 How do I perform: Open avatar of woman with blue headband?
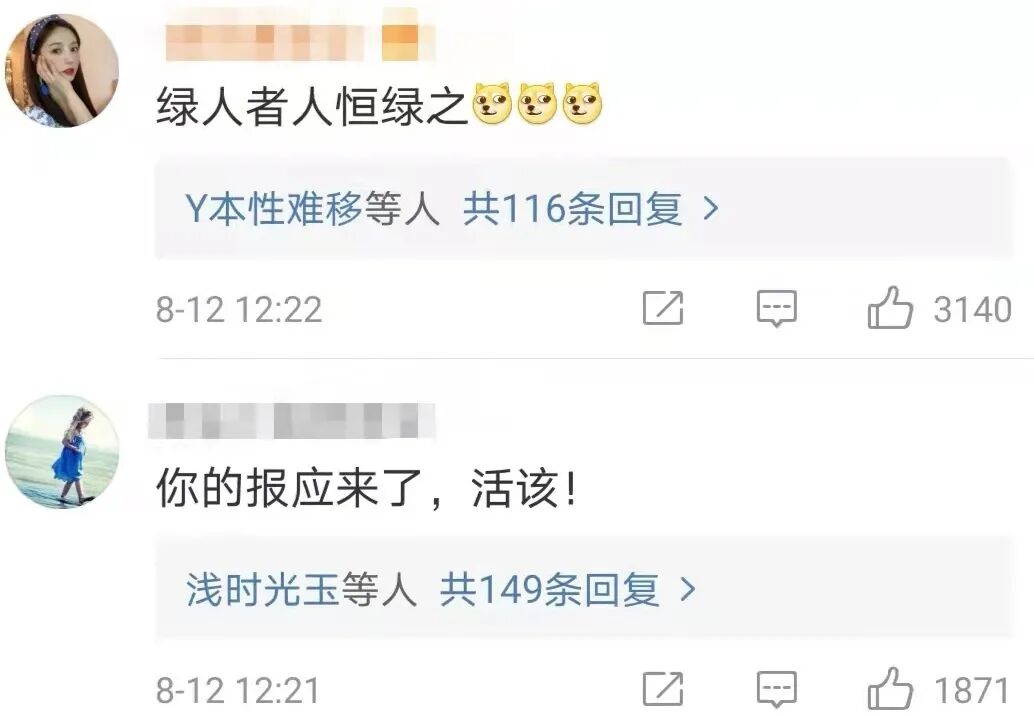[62, 71]
